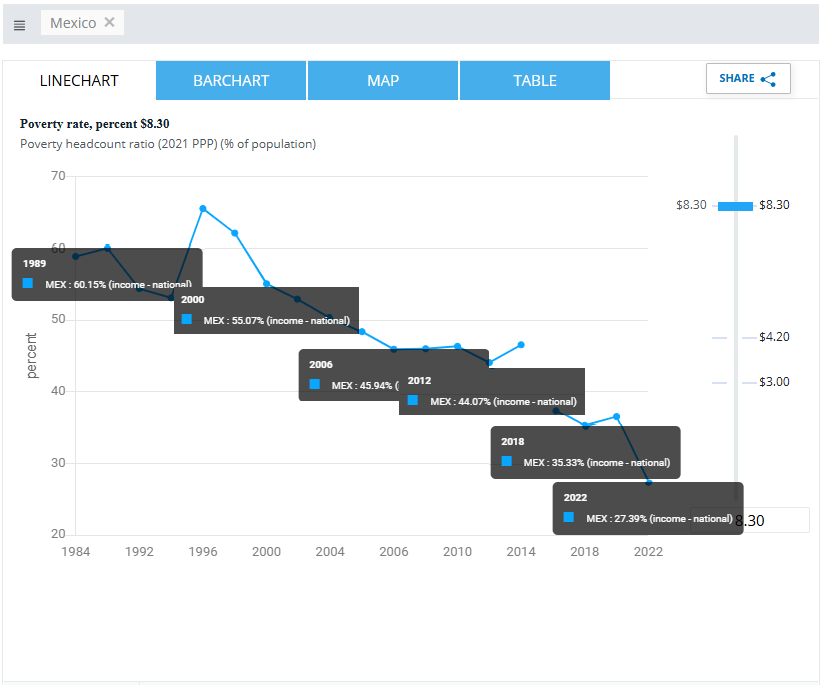This screenshot has height=685, width=825.
Task: Click the 1996 peak data point
Action: tap(203, 209)
